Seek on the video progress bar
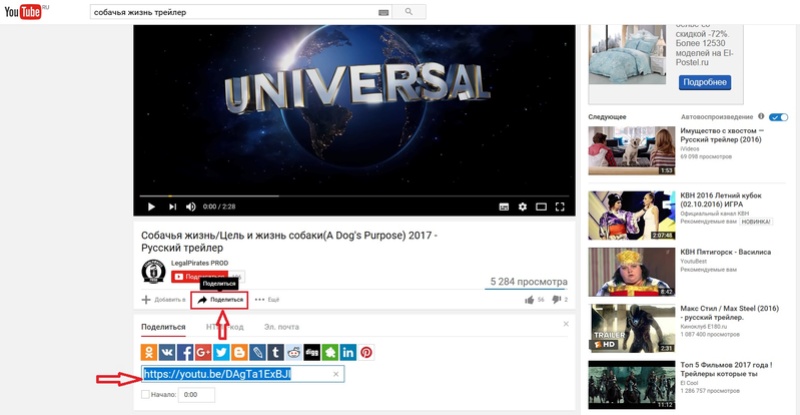800x415 pixels. 354,196
